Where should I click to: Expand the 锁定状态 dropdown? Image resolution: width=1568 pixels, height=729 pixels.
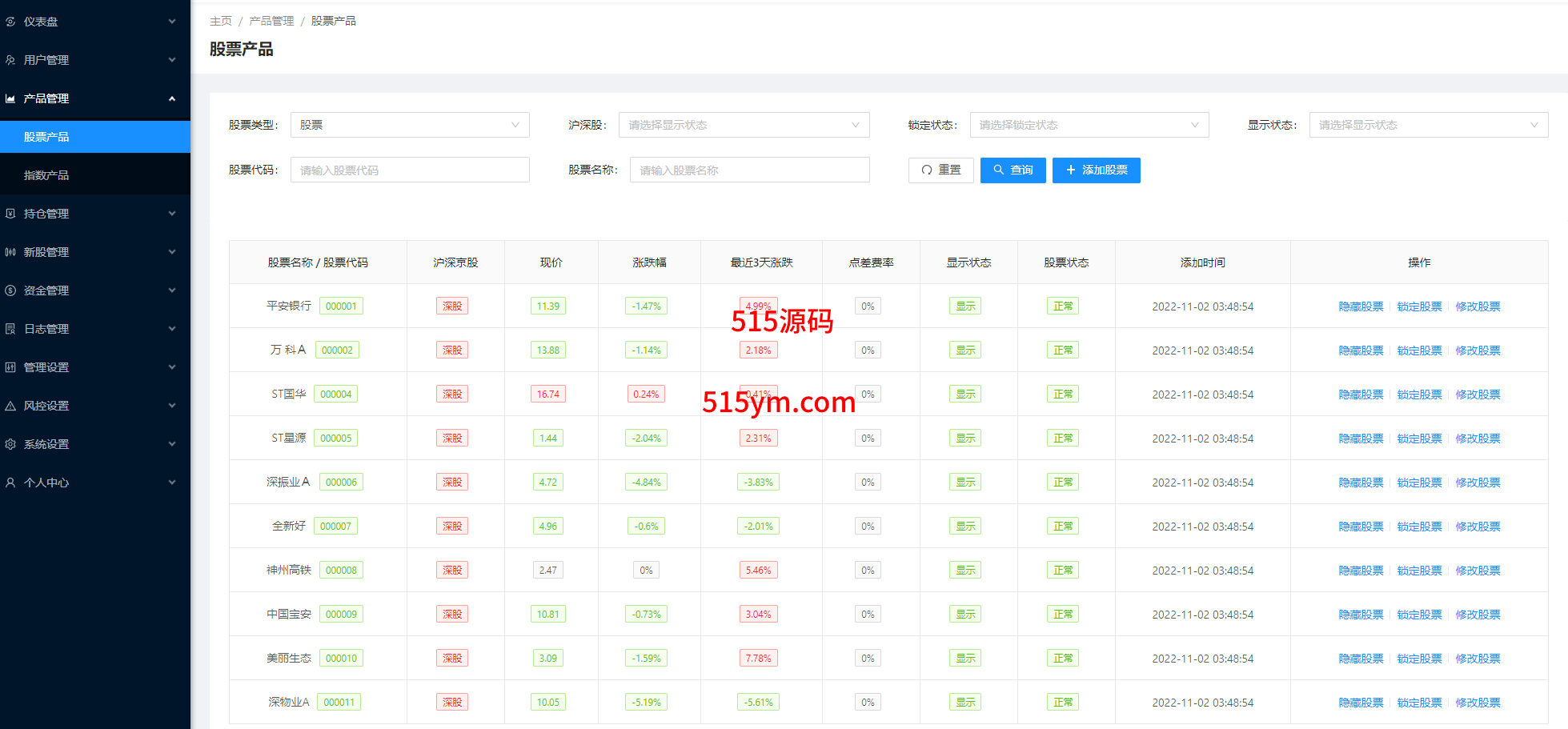coord(1089,125)
